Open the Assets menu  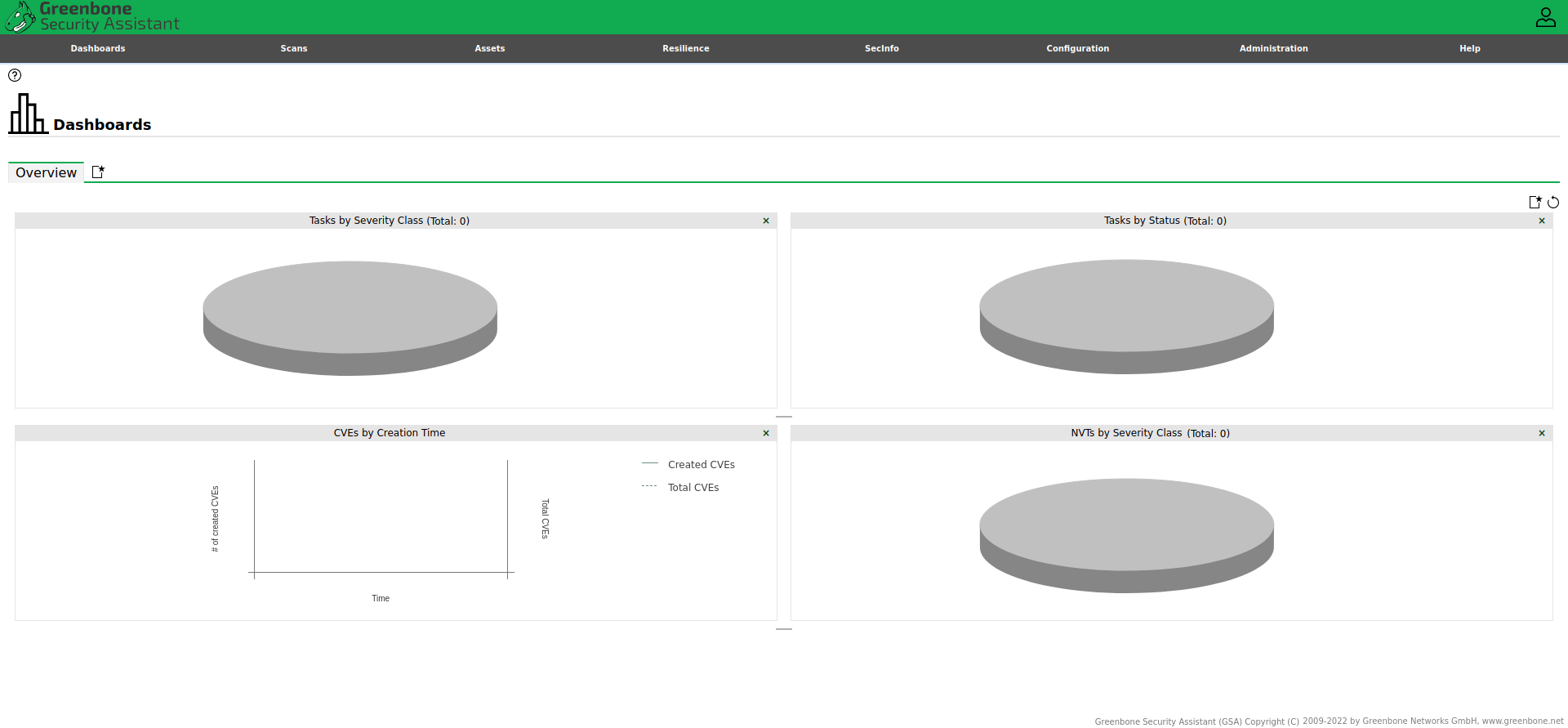coord(490,48)
